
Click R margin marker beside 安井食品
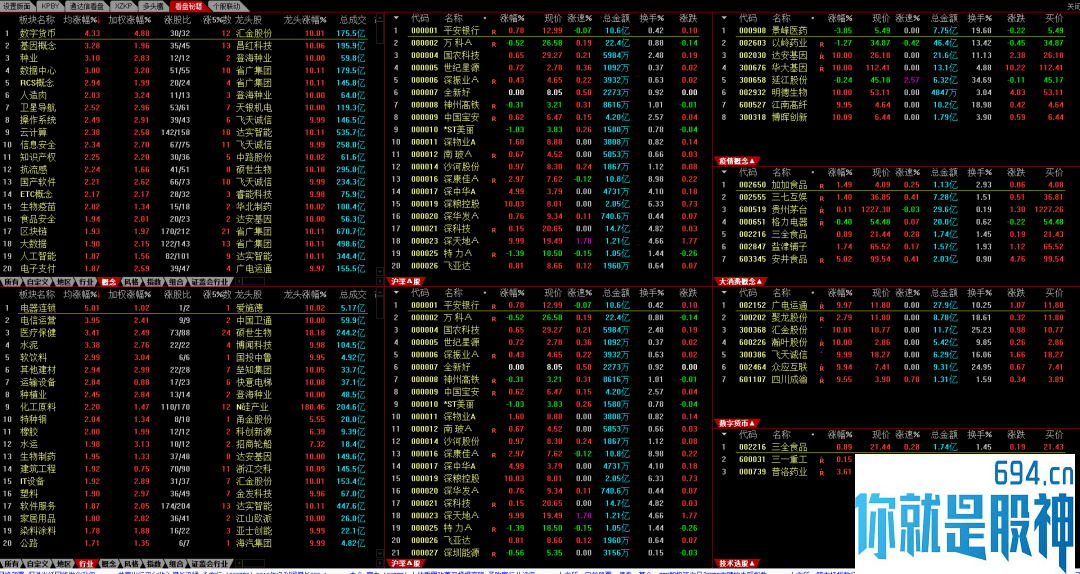(x=821, y=260)
